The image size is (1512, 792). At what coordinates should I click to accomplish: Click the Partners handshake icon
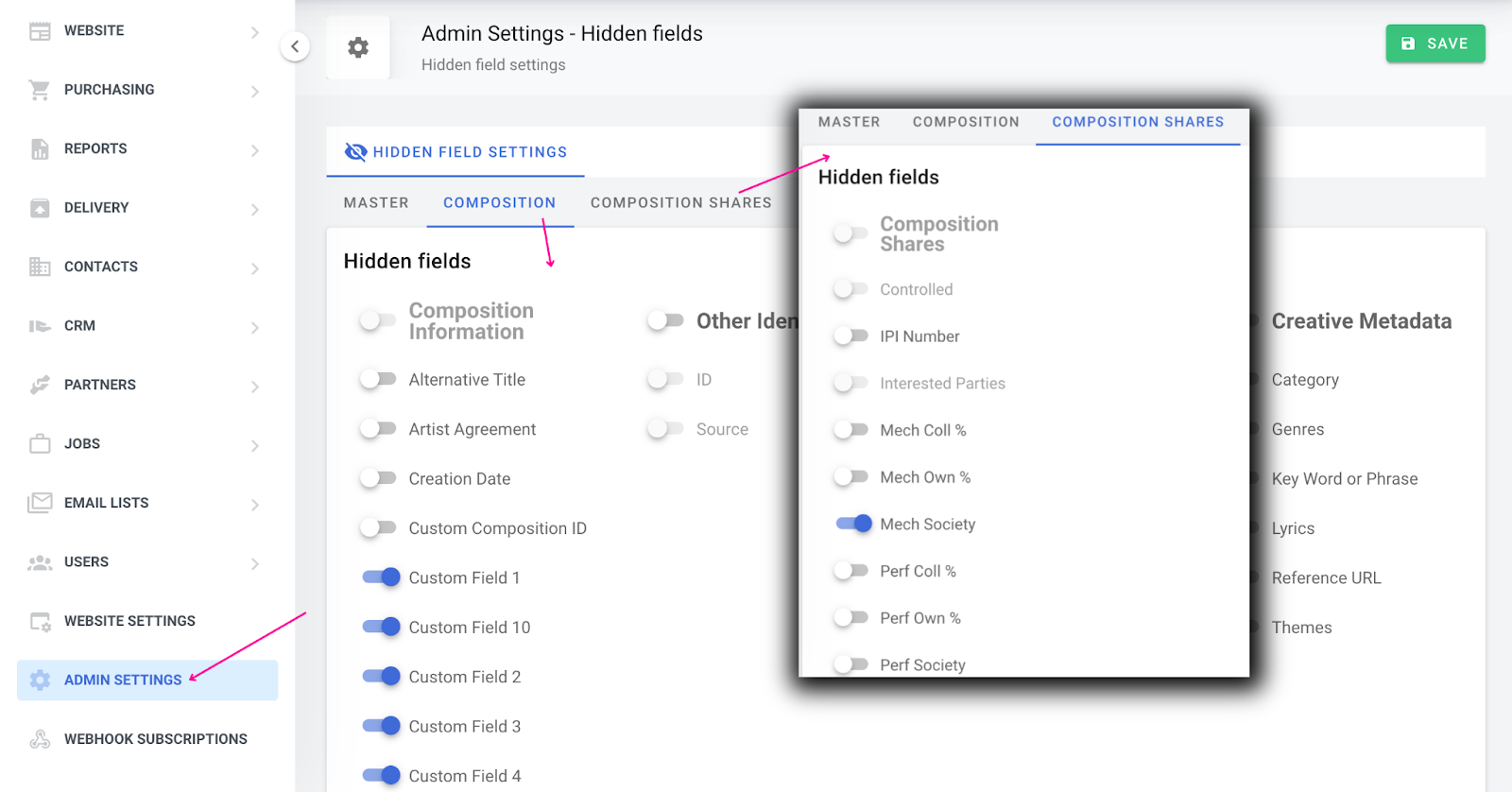click(40, 385)
